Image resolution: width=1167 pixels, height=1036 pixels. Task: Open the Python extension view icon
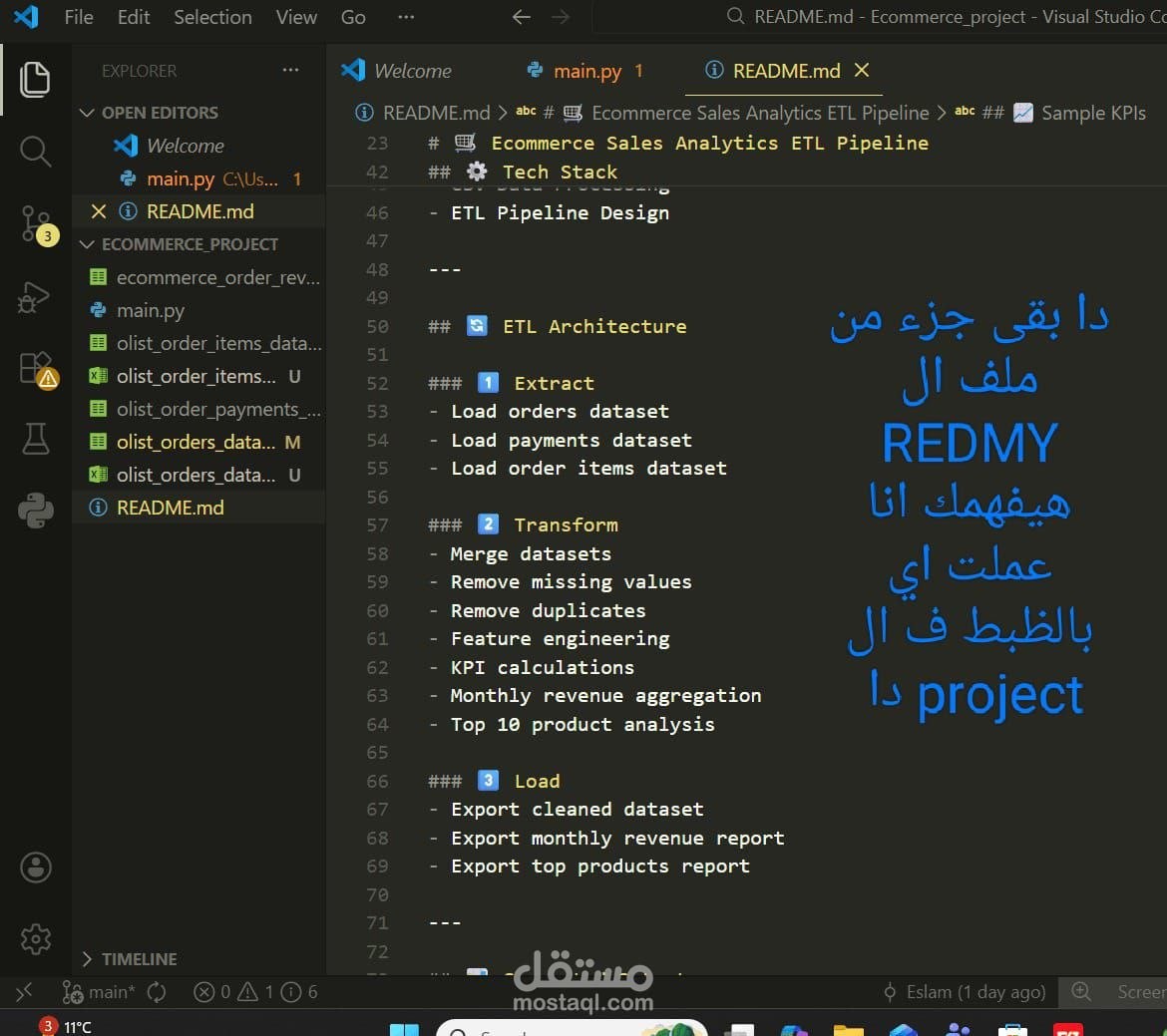point(35,511)
